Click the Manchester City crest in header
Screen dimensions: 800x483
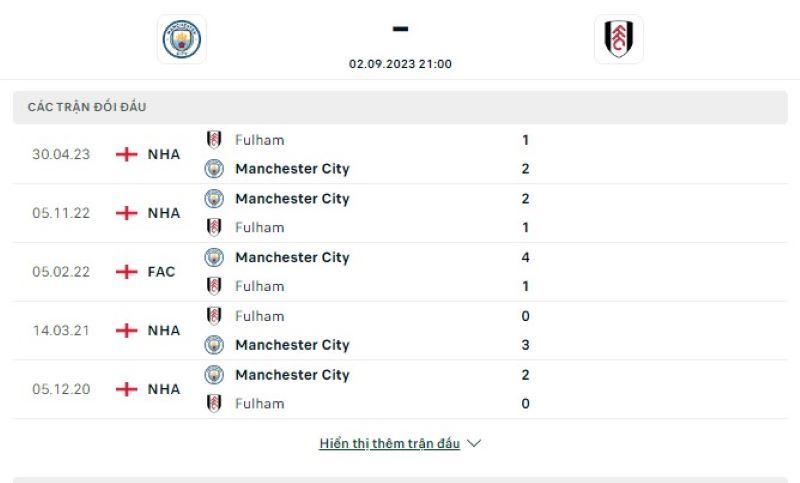point(182,39)
